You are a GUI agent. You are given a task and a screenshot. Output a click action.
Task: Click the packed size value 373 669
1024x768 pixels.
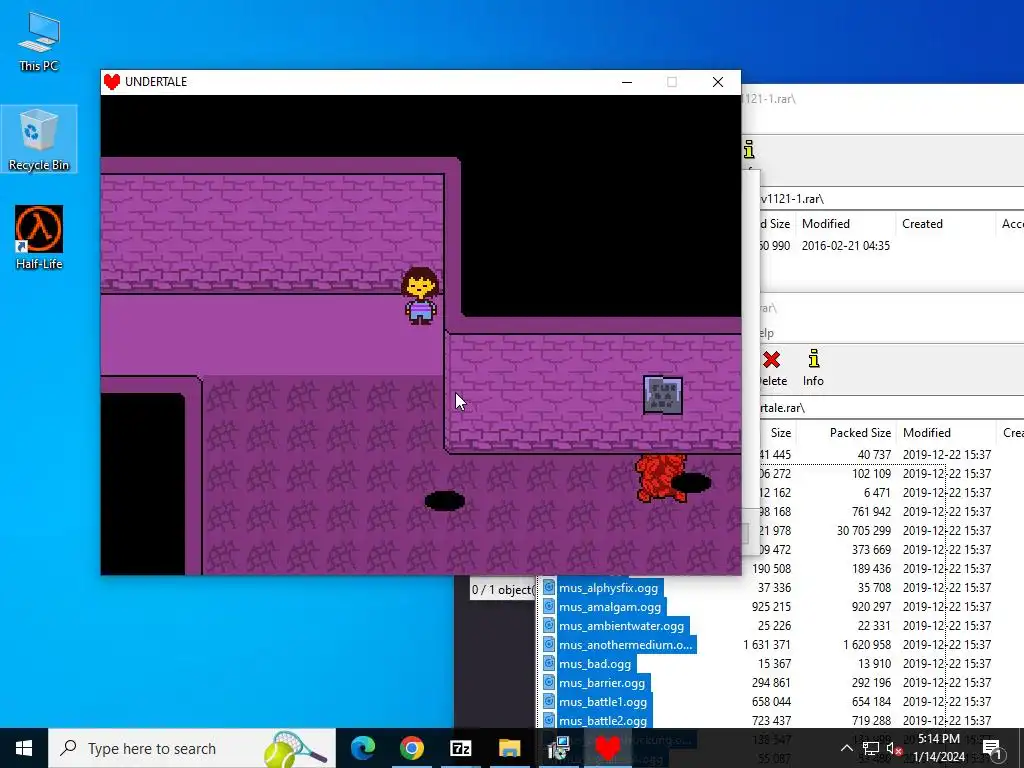pyautogui.click(x=871, y=549)
